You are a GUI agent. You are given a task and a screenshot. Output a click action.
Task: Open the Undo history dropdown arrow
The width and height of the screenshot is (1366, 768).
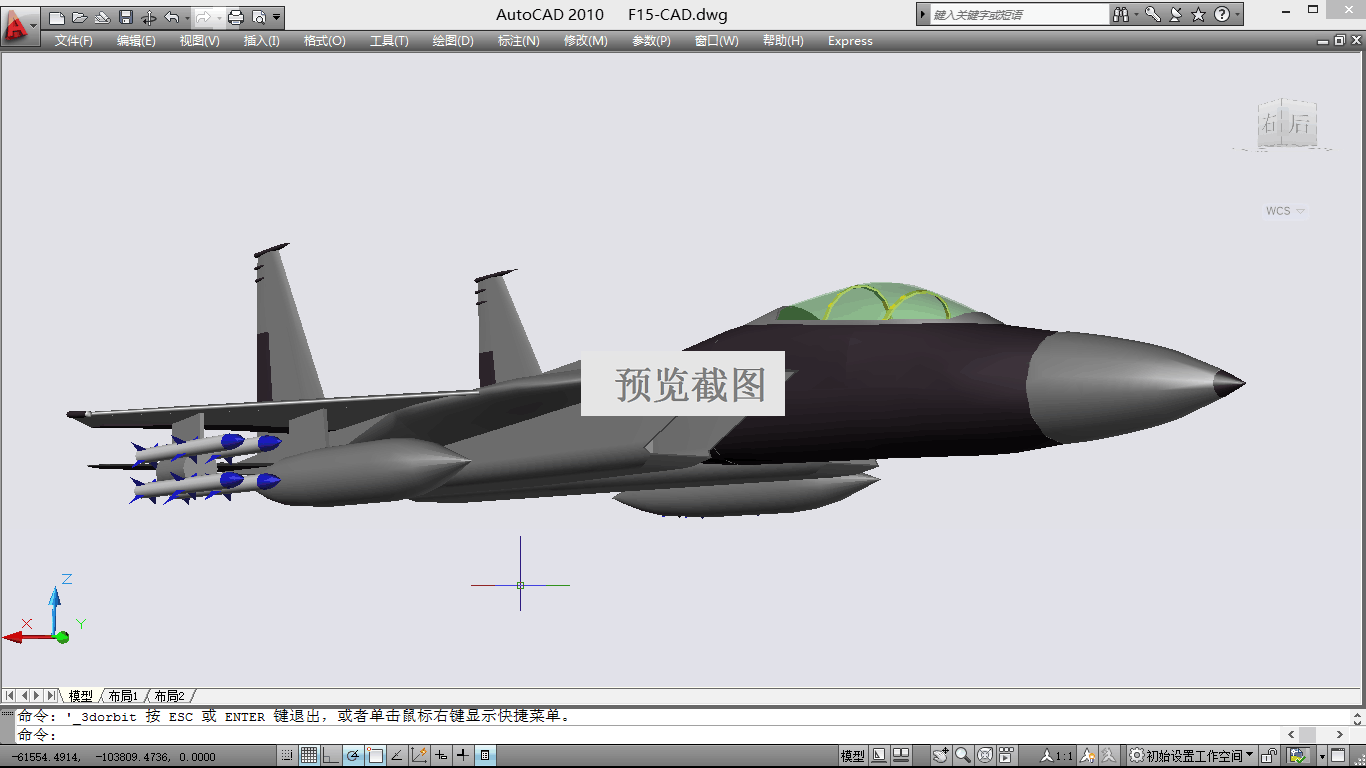[186, 17]
